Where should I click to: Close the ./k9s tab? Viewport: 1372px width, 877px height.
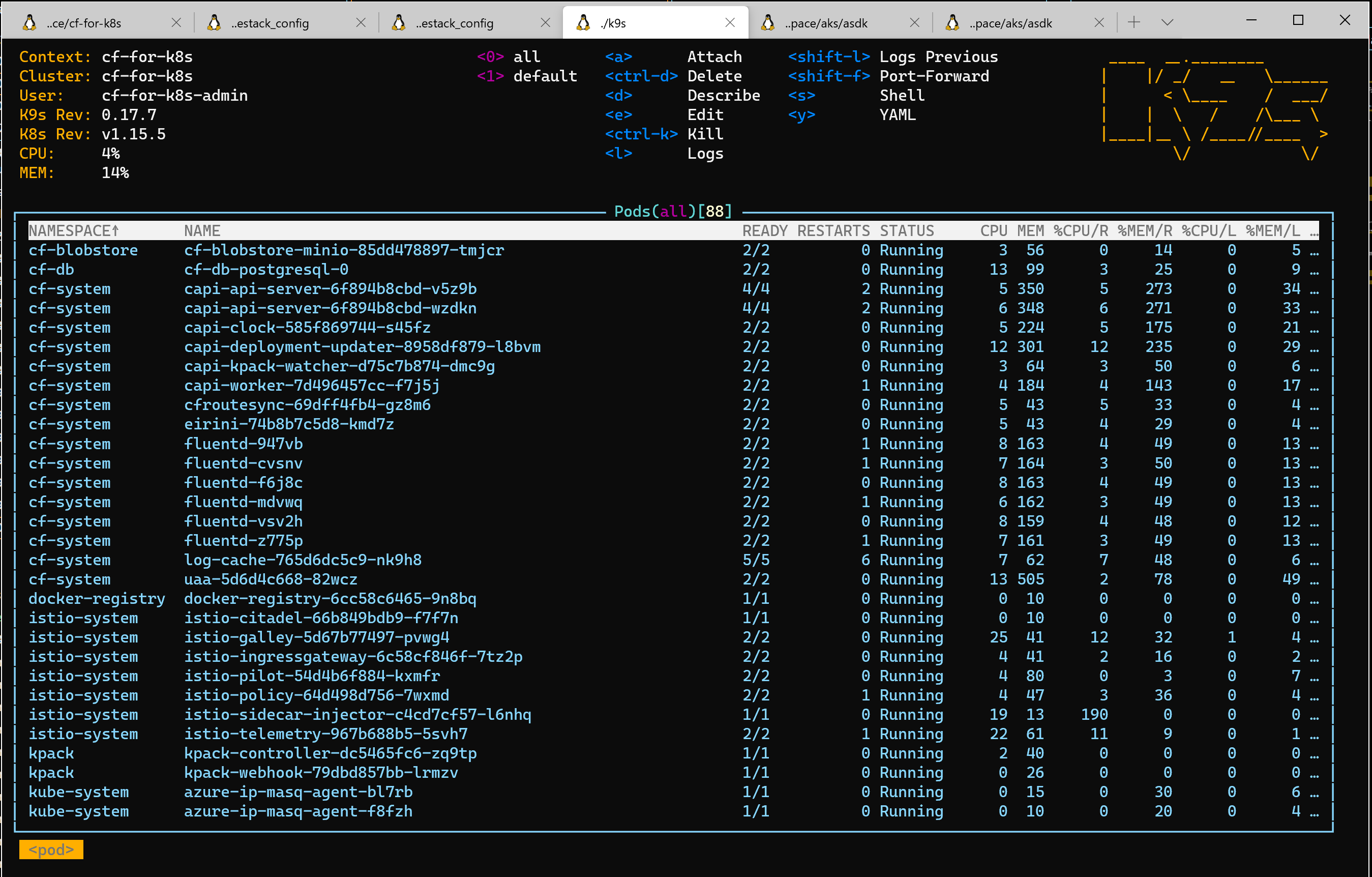pyautogui.click(x=730, y=23)
